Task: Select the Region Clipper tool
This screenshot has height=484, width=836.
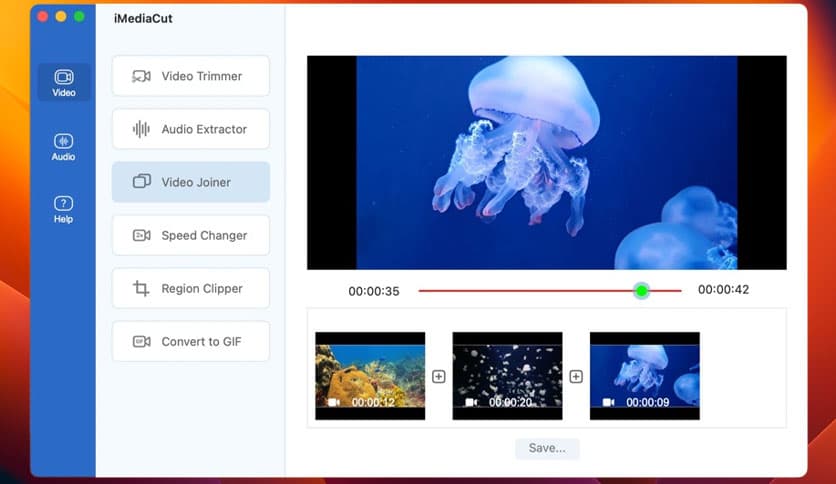Action: pos(191,288)
